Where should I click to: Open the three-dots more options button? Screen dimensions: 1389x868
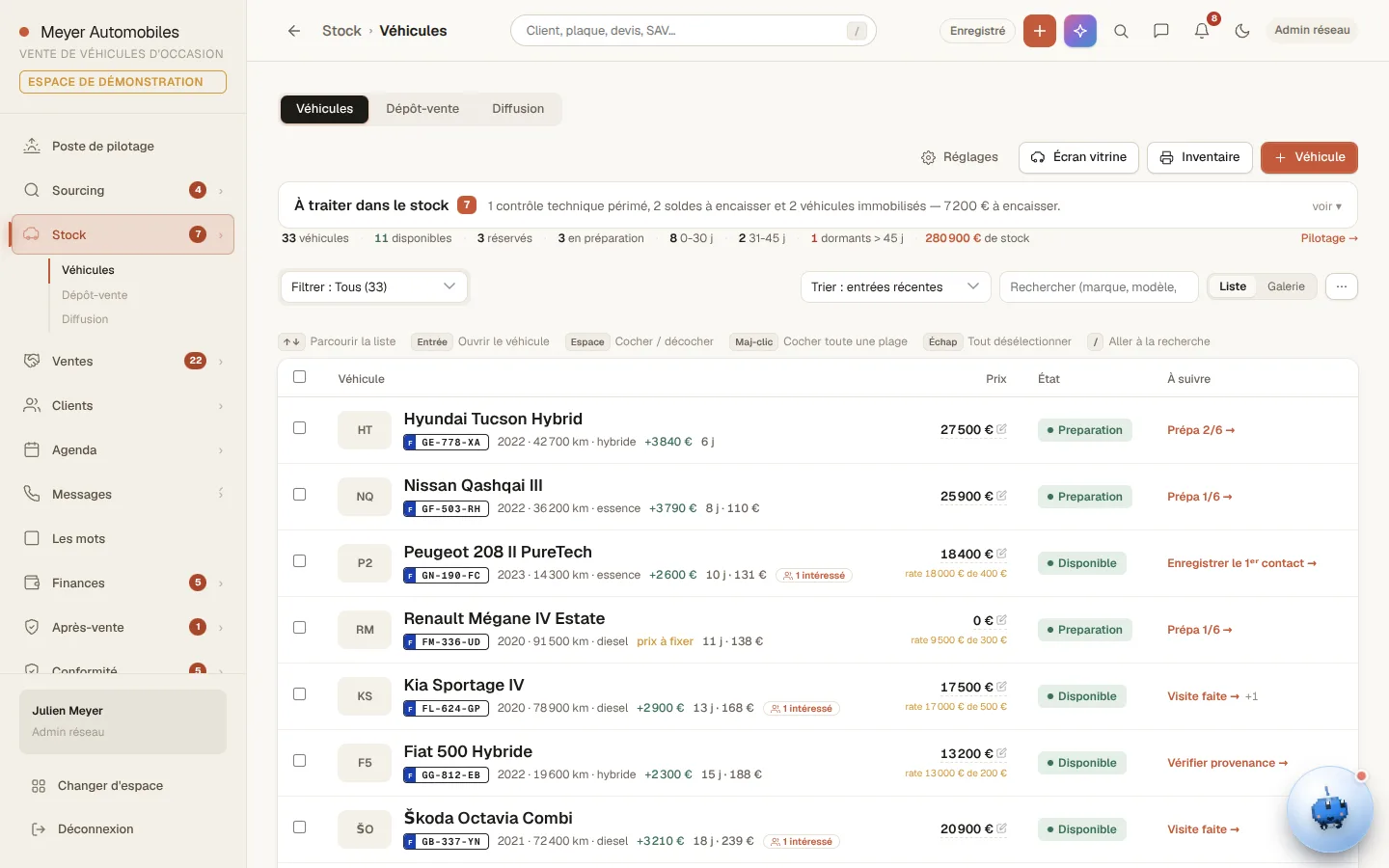1342,286
